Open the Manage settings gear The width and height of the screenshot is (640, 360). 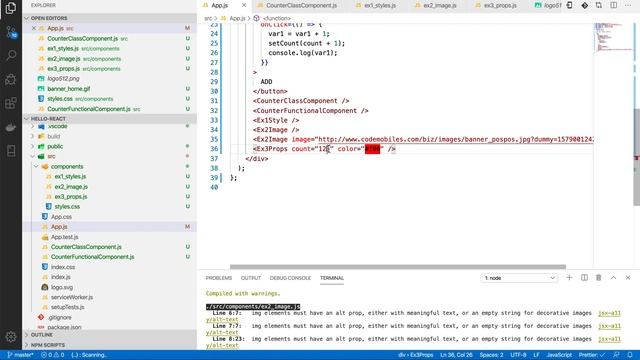pos(11,337)
